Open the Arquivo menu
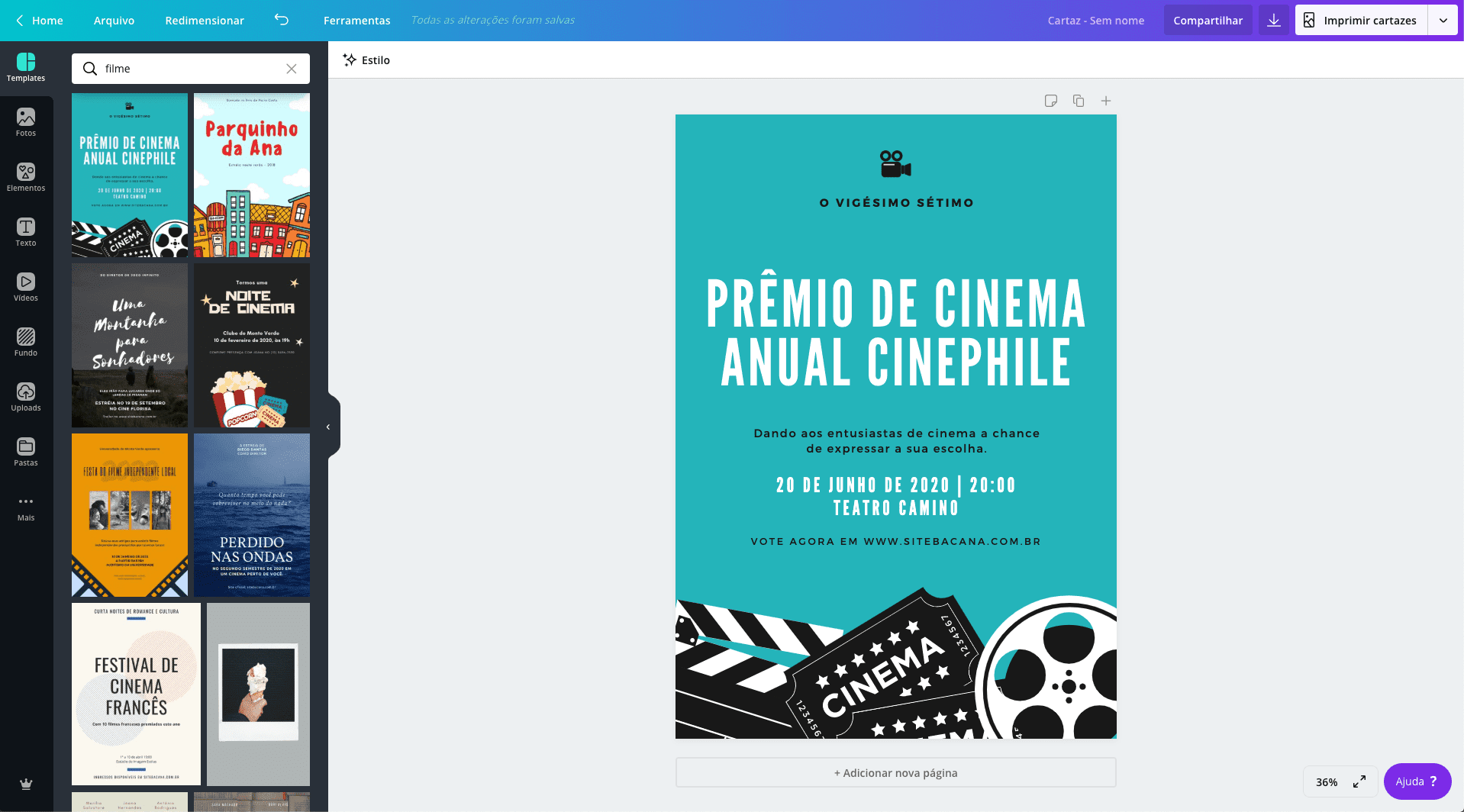This screenshot has width=1464, height=812. coord(113,21)
